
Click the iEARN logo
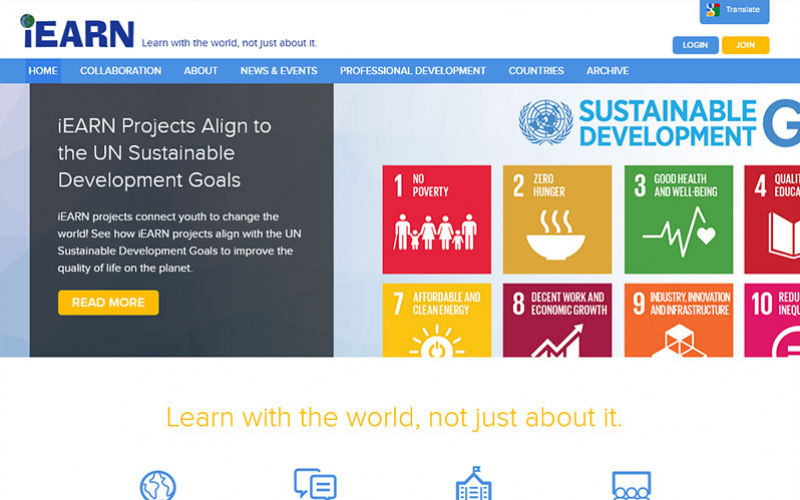77,31
